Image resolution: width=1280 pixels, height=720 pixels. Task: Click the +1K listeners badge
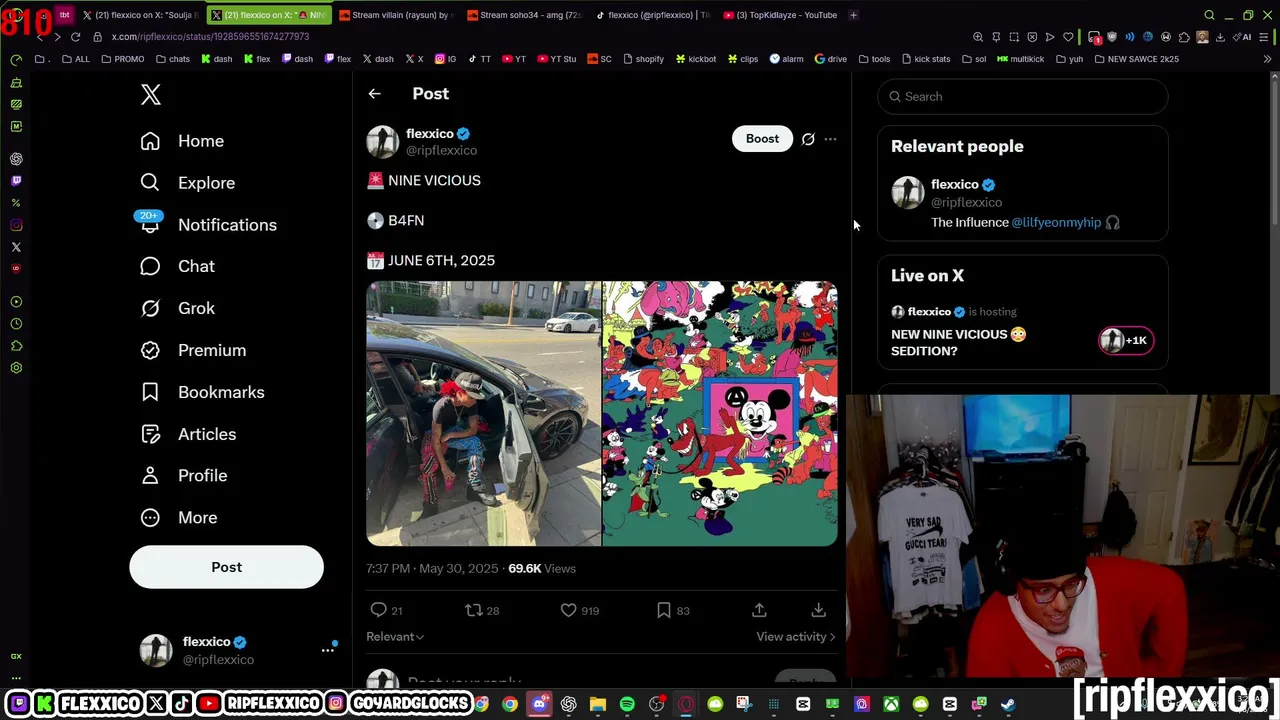(1126, 340)
